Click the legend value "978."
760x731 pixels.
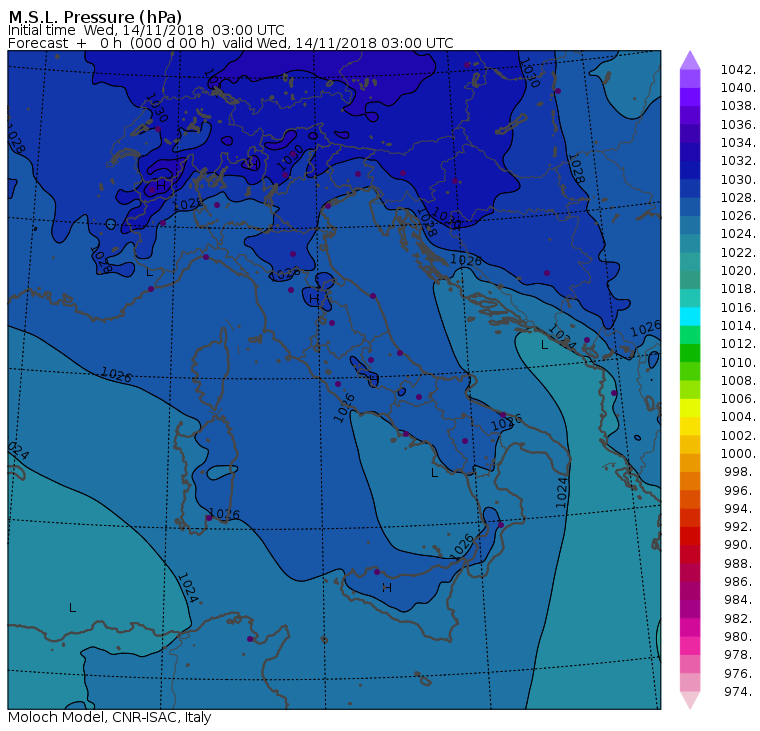(x=740, y=655)
